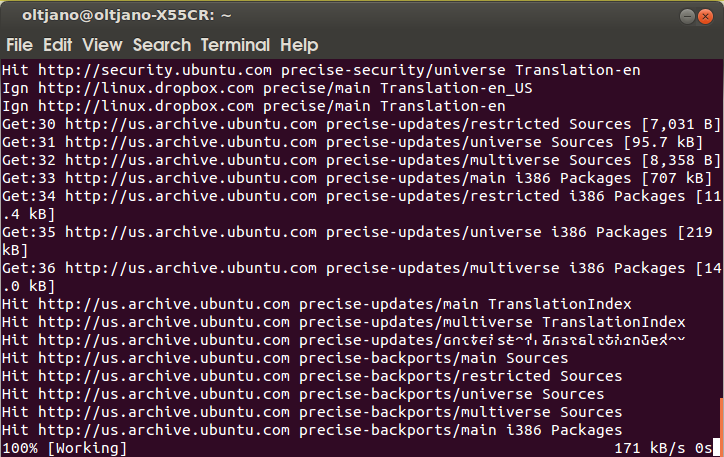Open the File menu
The height and width of the screenshot is (457, 724).
point(19,45)
